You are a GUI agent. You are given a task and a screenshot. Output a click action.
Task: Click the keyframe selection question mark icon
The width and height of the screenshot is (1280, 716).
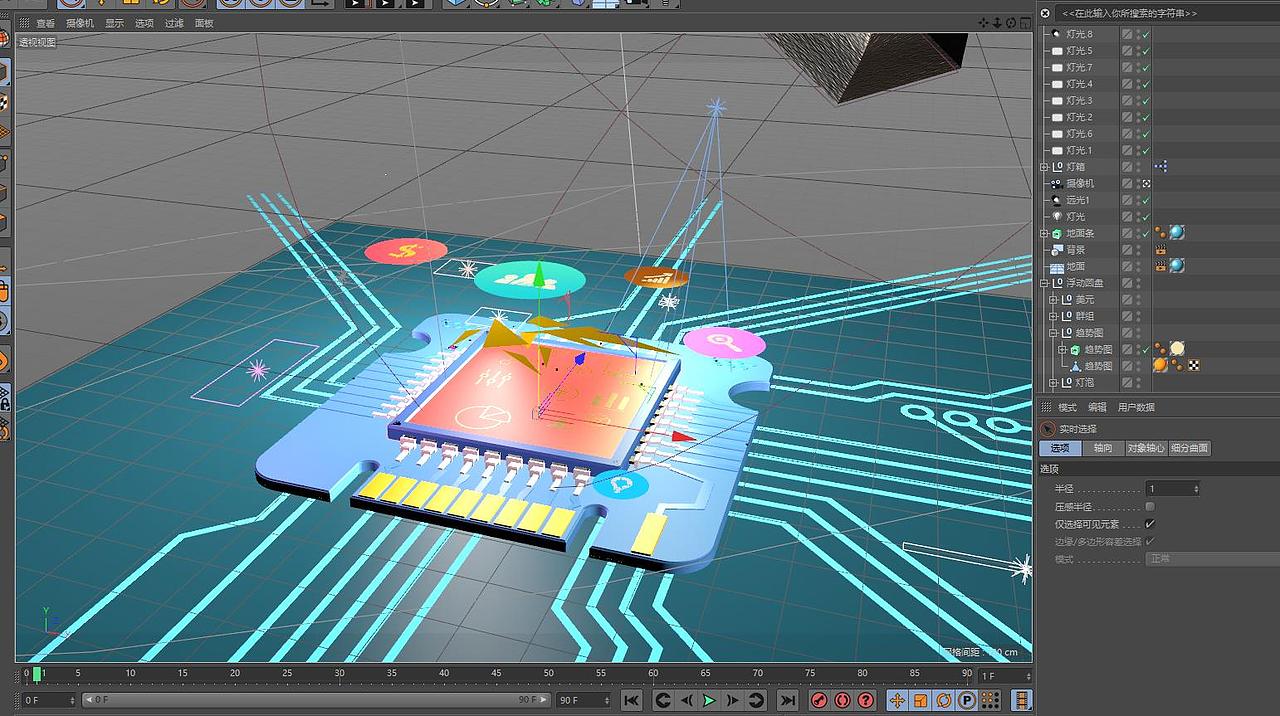866,700
